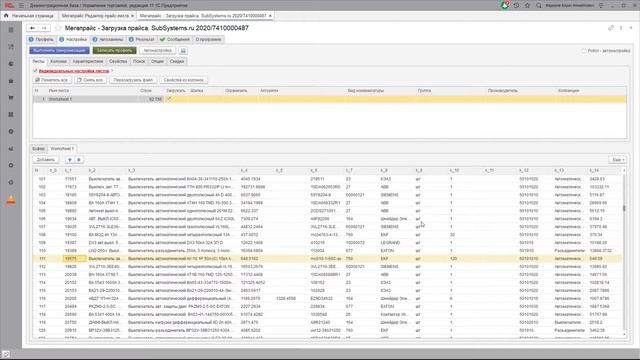The height and width of the screenshot is (360, 640).
Task: Select cell 19575 in row 111
Action: (75, 258)
